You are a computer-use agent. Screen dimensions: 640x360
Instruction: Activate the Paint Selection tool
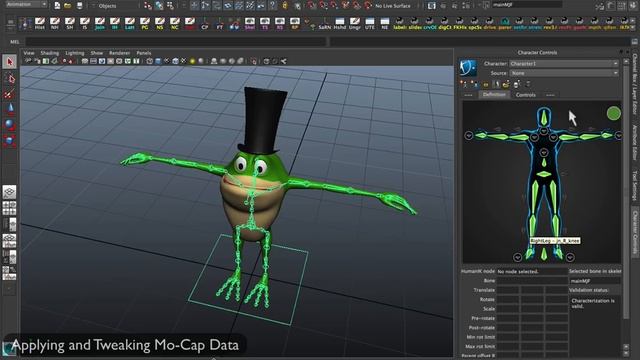pyautogui.click(x=9, y=94)
